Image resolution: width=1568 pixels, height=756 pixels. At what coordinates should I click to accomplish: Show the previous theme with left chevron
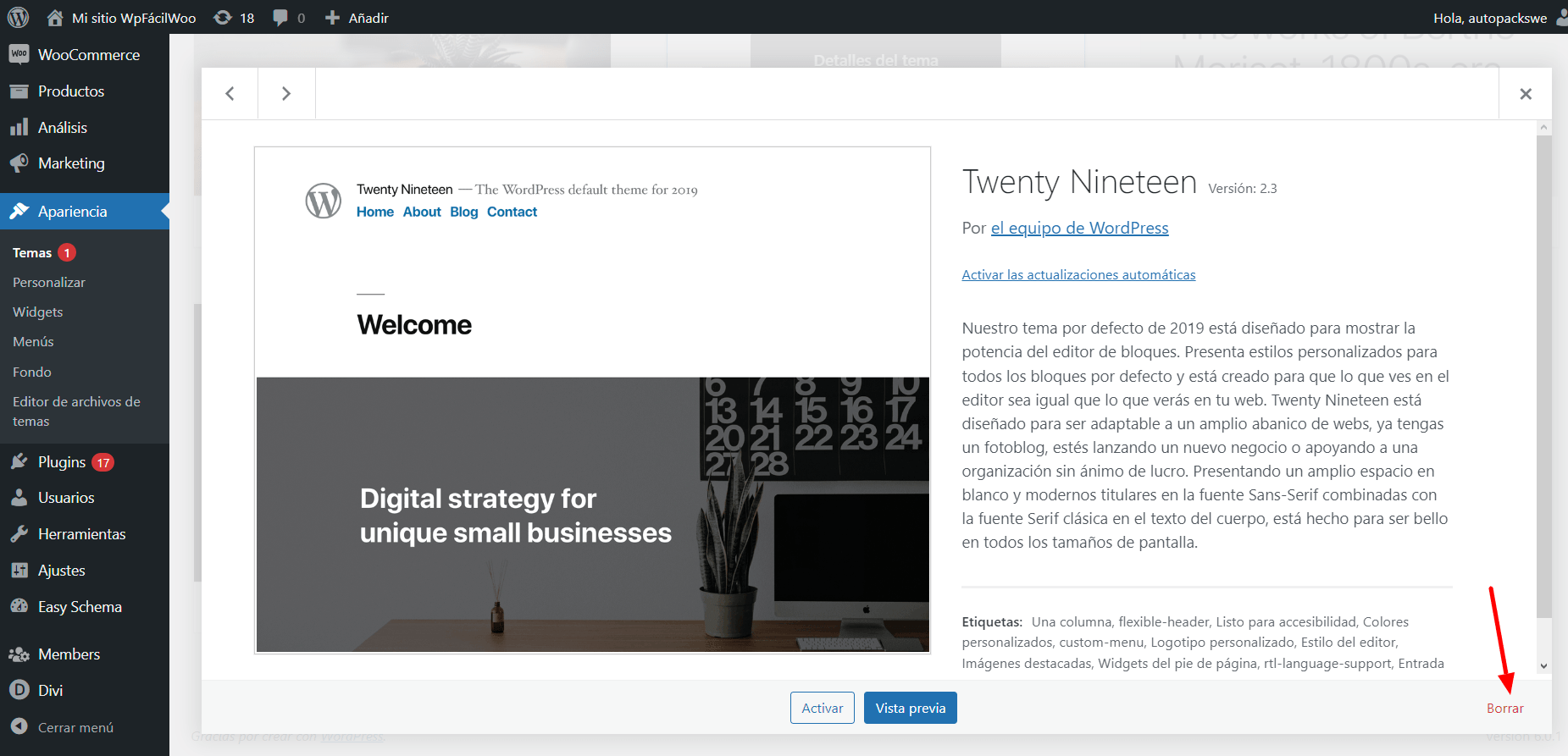pyautogui.click(x=230, y=93)
